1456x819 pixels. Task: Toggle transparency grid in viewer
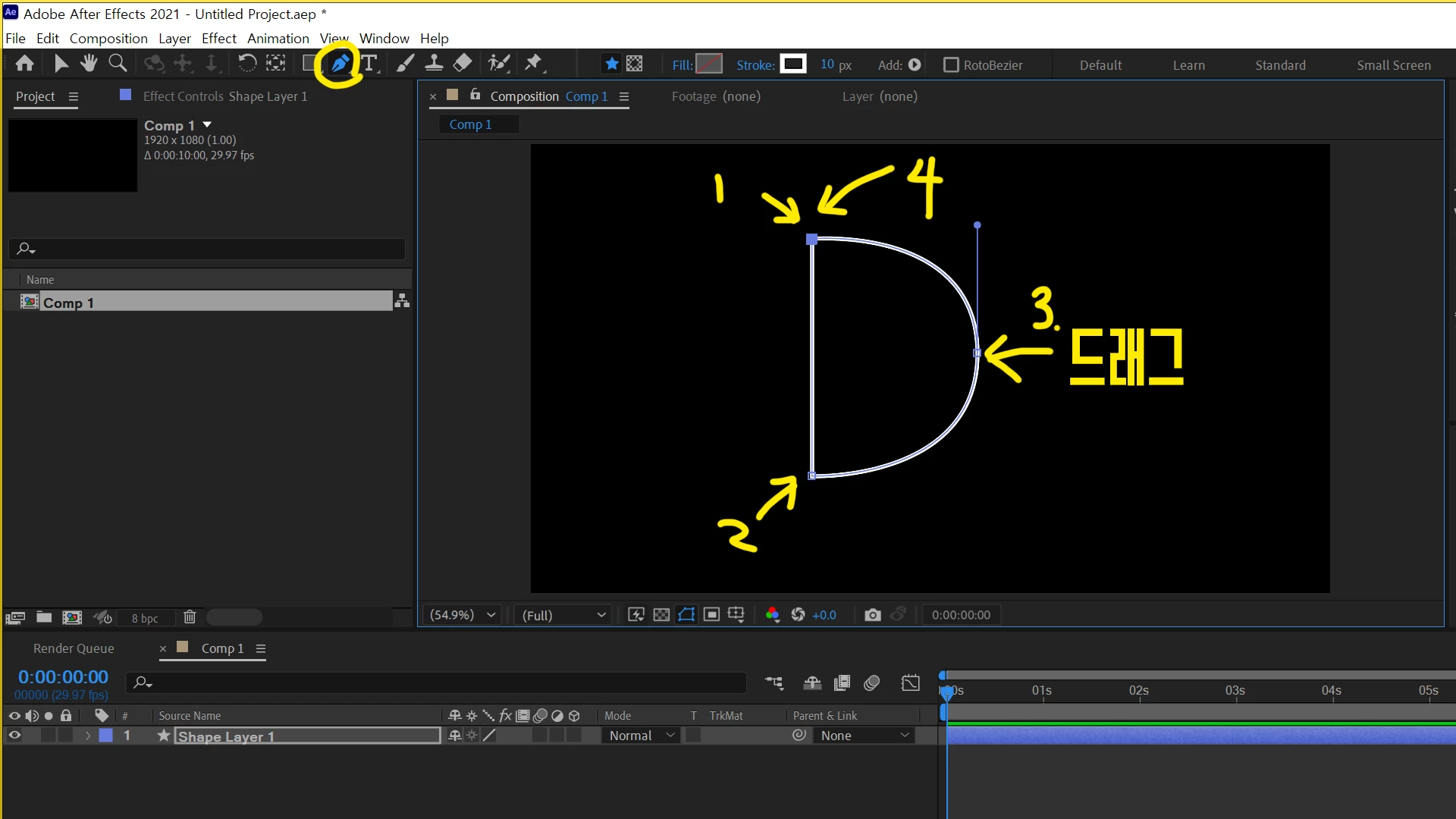point(661,615)
